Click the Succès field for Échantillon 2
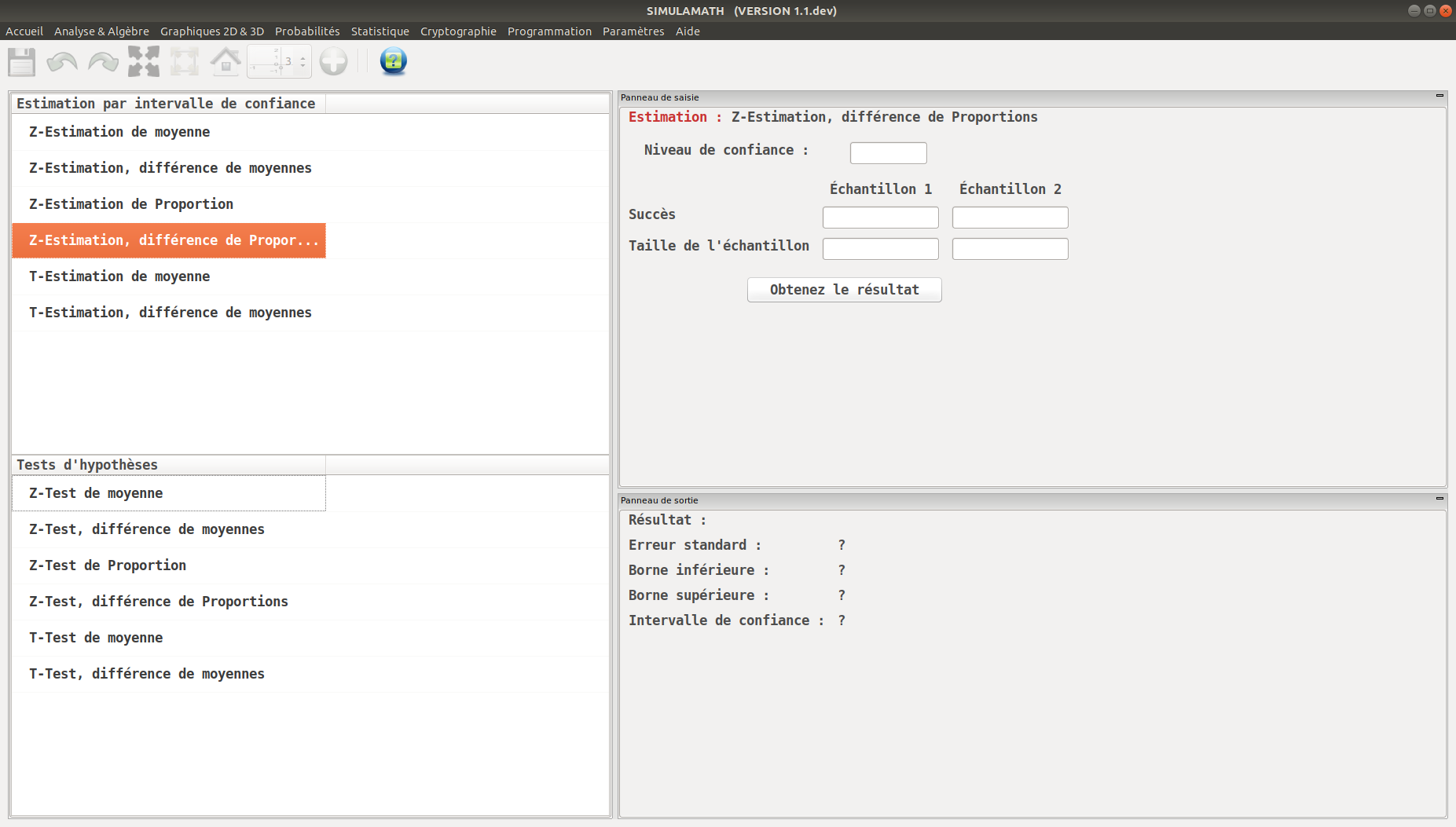This screenshot has height=827, width=1456. pyautogui.click(x=1010, y=218)
